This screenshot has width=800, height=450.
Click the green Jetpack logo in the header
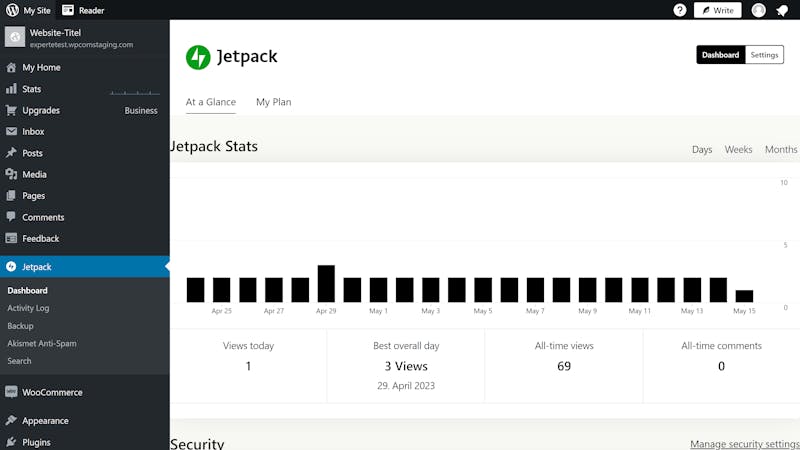[x=198, y=57]
